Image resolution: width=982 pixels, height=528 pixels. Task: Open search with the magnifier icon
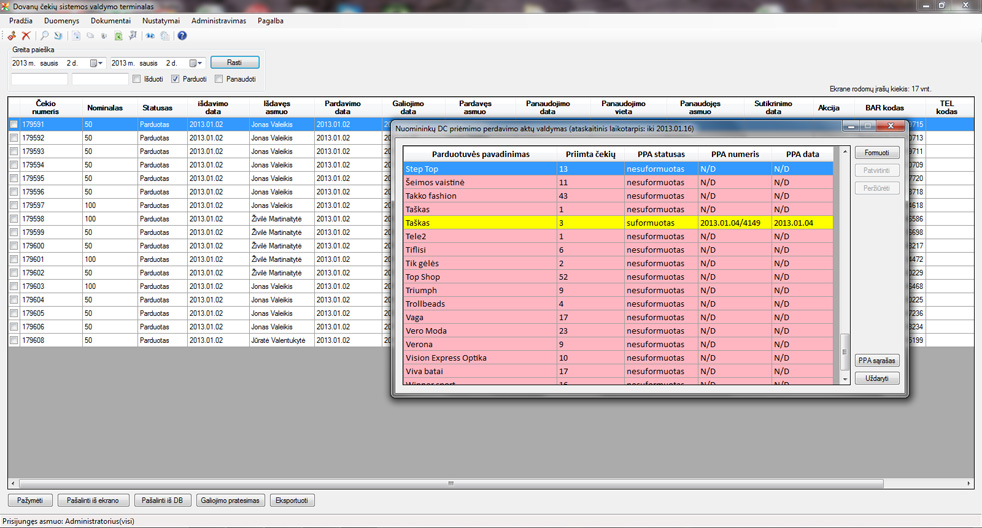pyautogui.click(x=44, y=36)
